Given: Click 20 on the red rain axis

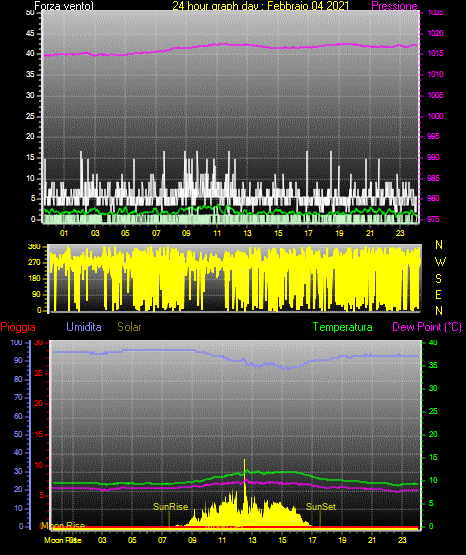Looking at the screenshot, I should tap(39, 404).
